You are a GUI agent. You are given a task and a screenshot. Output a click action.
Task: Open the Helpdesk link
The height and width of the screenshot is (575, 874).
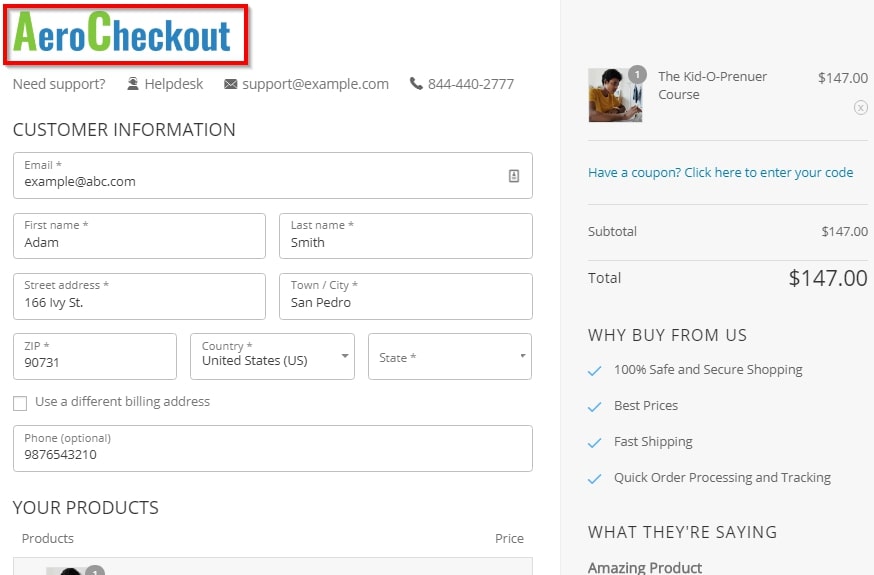tap(173, 84)
